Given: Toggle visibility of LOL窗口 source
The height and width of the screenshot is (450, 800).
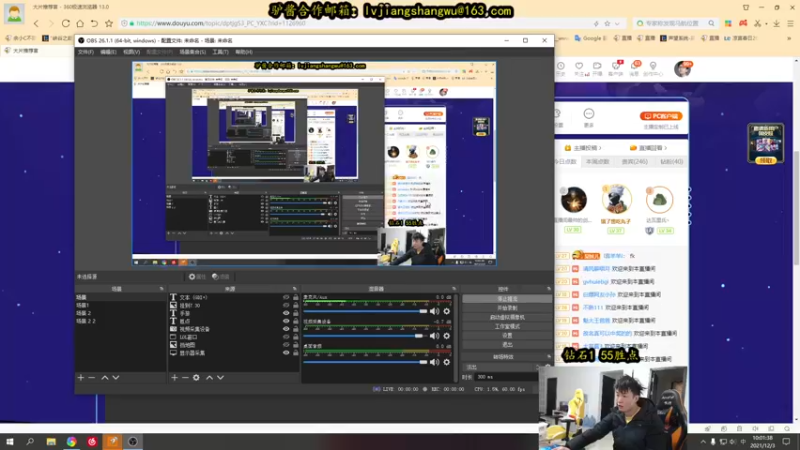Looking at the screenshot, I should tap(286, 337).
